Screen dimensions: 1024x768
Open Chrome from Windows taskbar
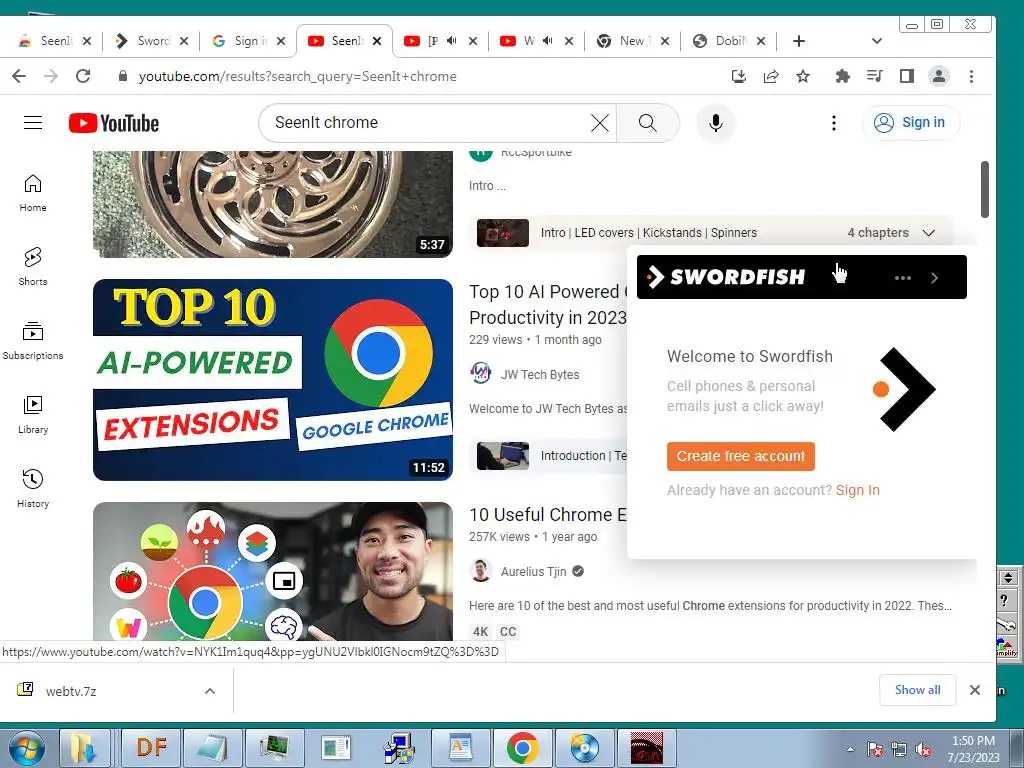(522, 748)
